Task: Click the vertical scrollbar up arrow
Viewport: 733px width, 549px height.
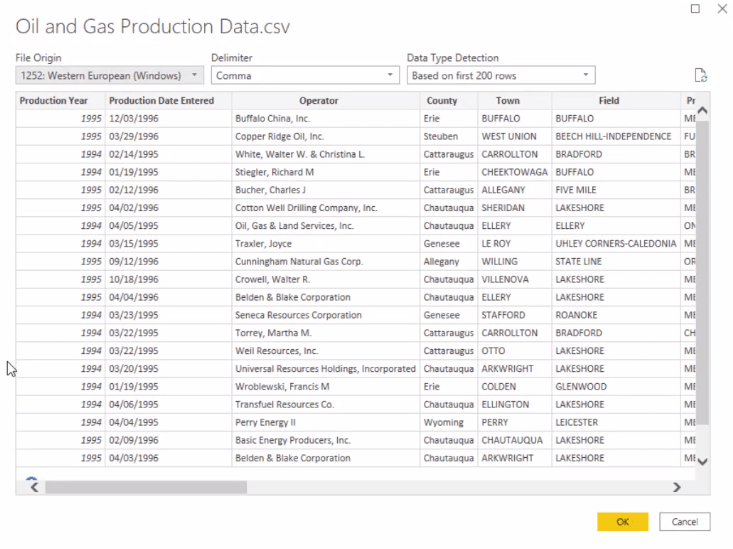Action: 702,111
